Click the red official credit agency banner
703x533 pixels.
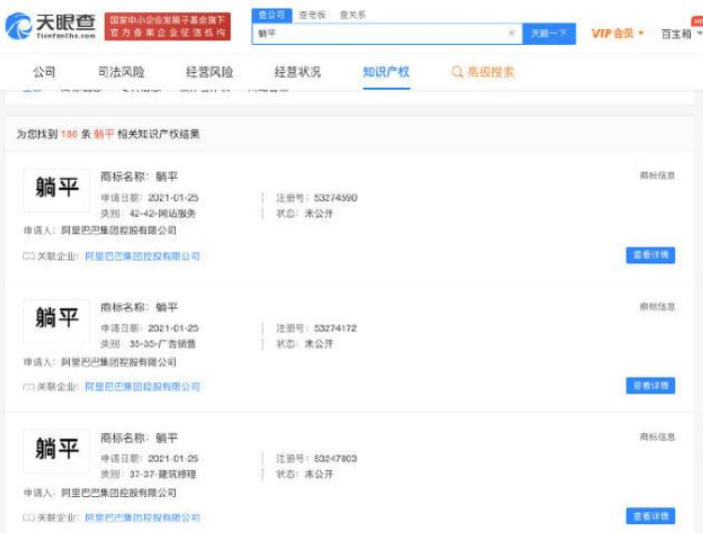point(168,26)
